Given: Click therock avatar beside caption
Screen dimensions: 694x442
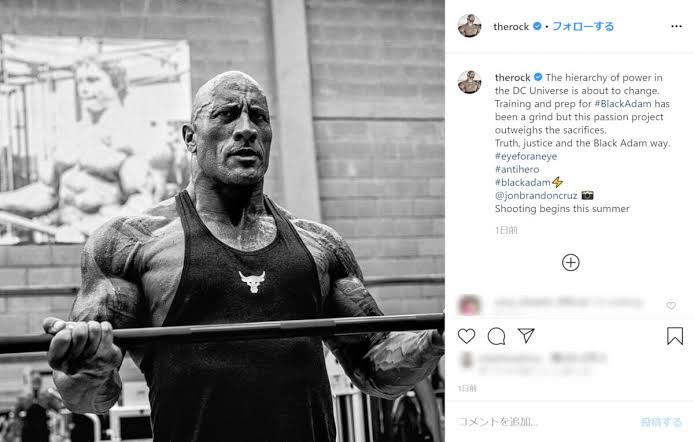Looking at the screenshot, I should [469, 81].
